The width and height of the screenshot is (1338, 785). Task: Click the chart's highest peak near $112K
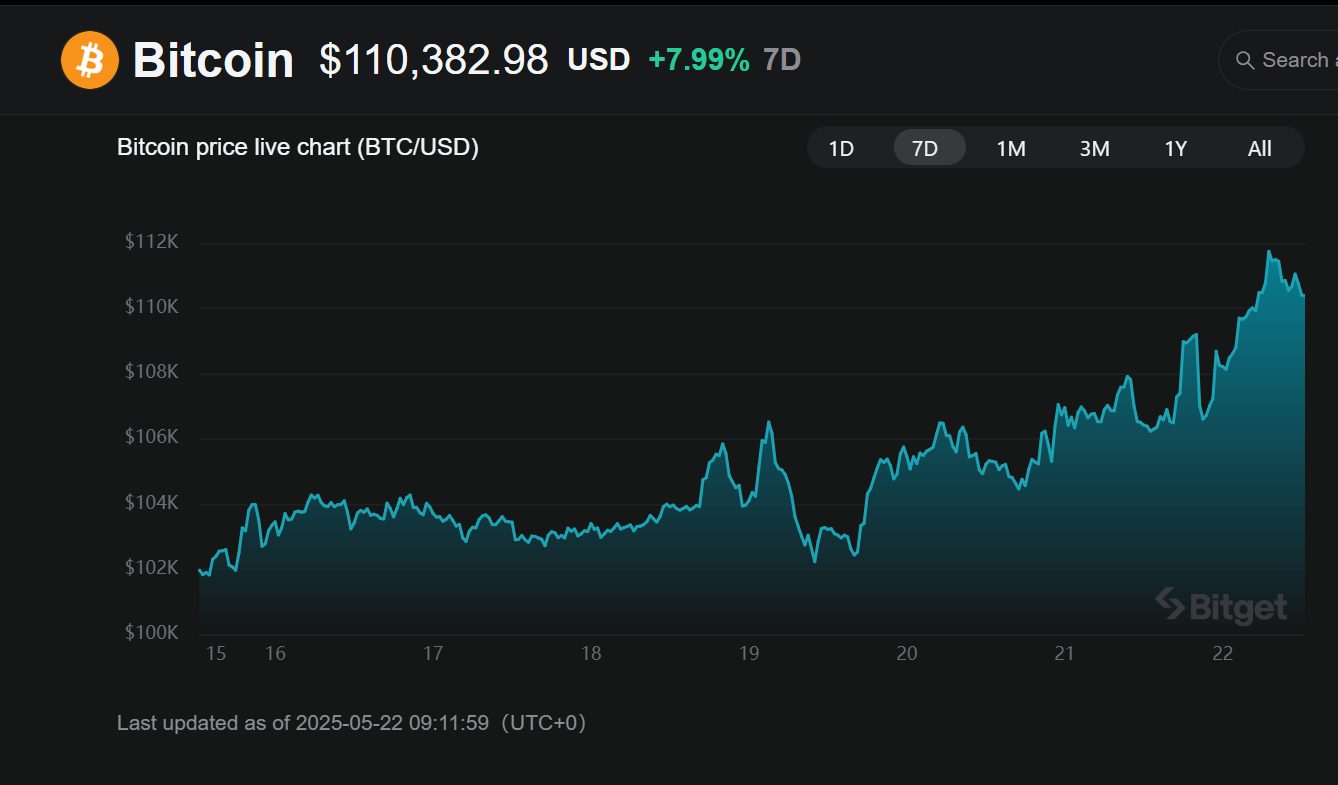pos(1269,252)
